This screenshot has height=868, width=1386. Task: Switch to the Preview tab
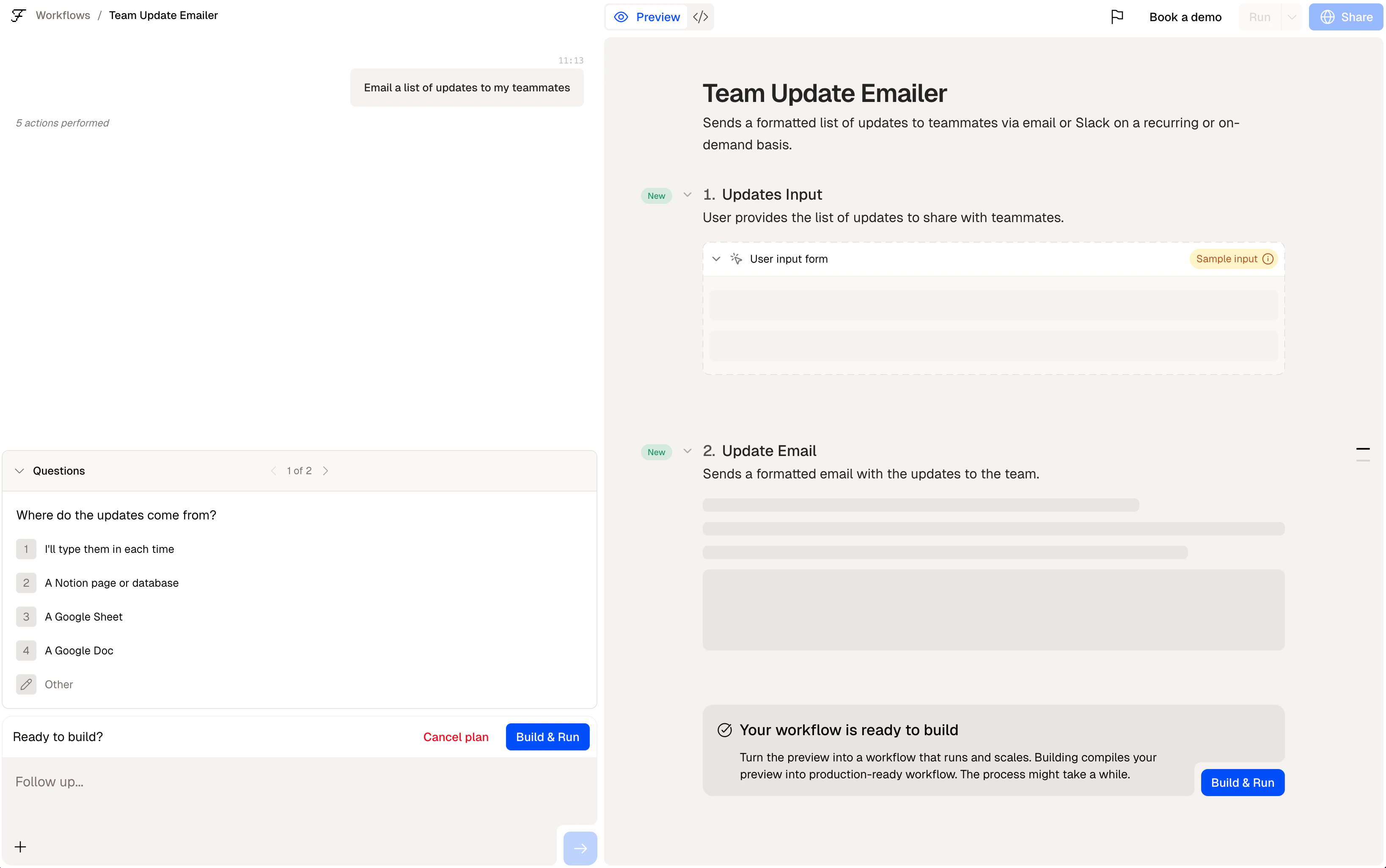pos(647,17)
